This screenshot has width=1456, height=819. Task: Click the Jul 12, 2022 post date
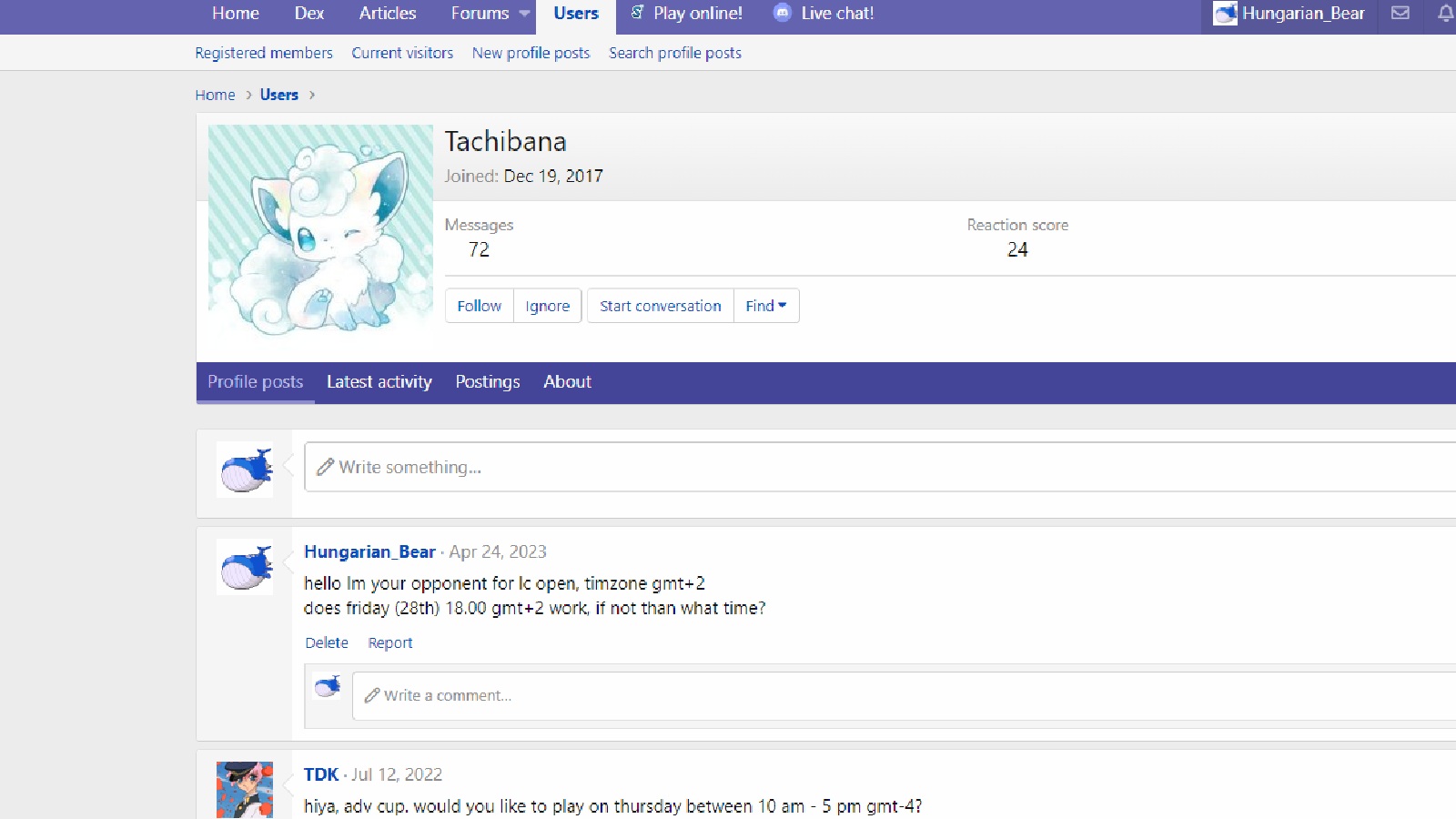pyautogui.click(x=397, y=774)
